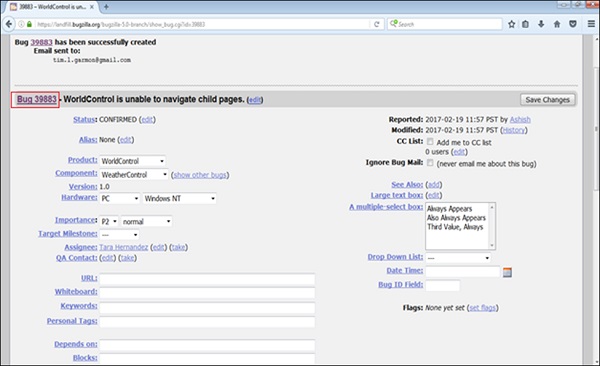Open the calendar picker beside Date Time
The width and height of the screenshot is (600, 366).
507,272
